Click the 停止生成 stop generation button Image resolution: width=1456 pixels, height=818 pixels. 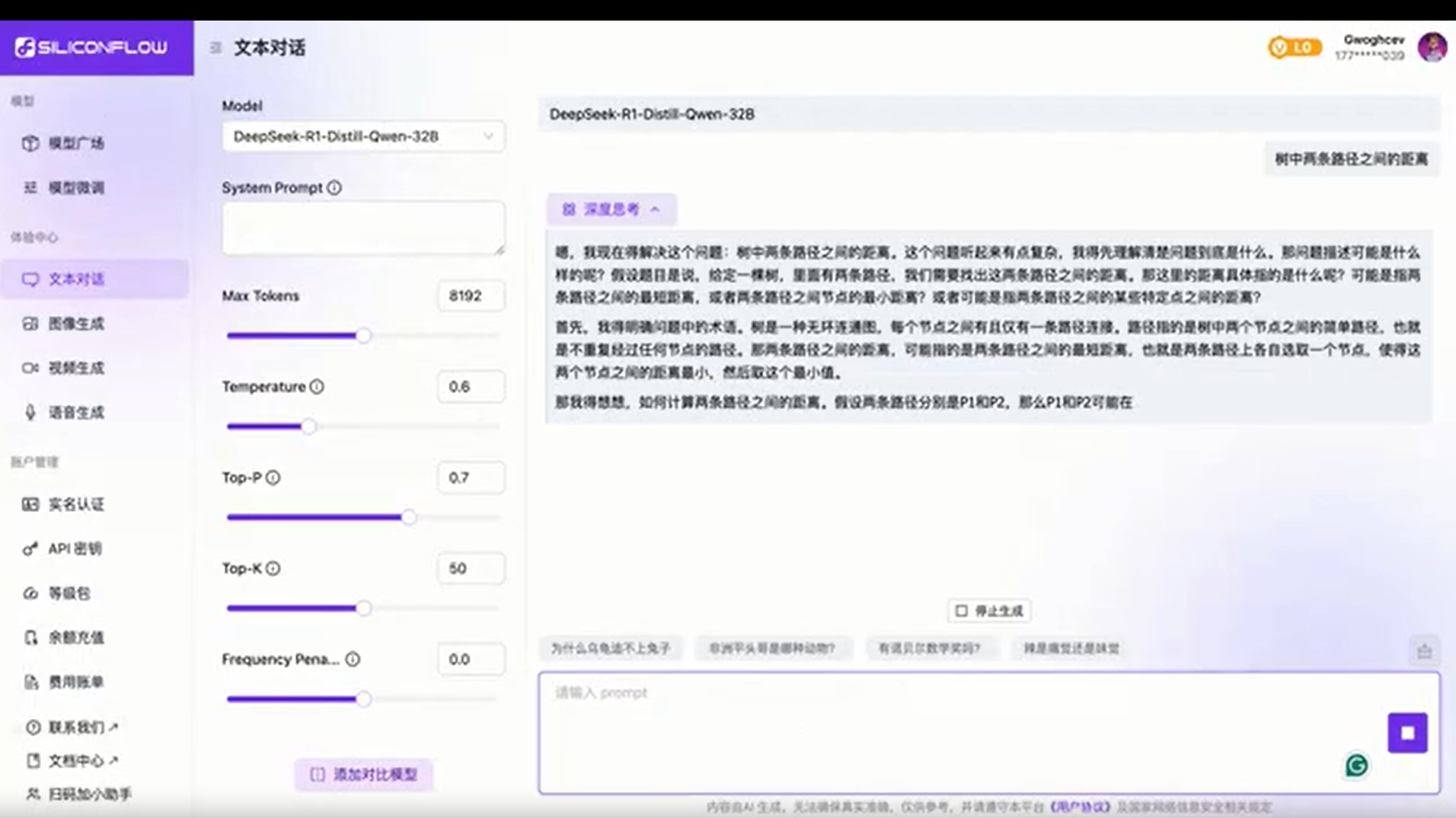[989, 611]
